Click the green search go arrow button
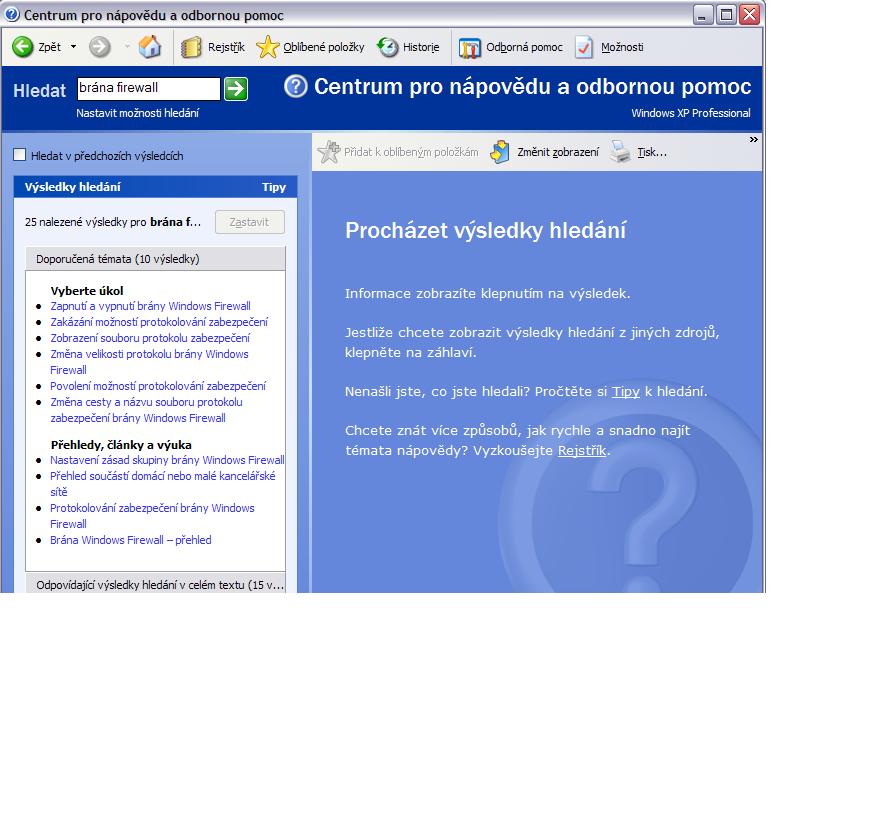Screen dimensions: 896x840 (236, 89)
